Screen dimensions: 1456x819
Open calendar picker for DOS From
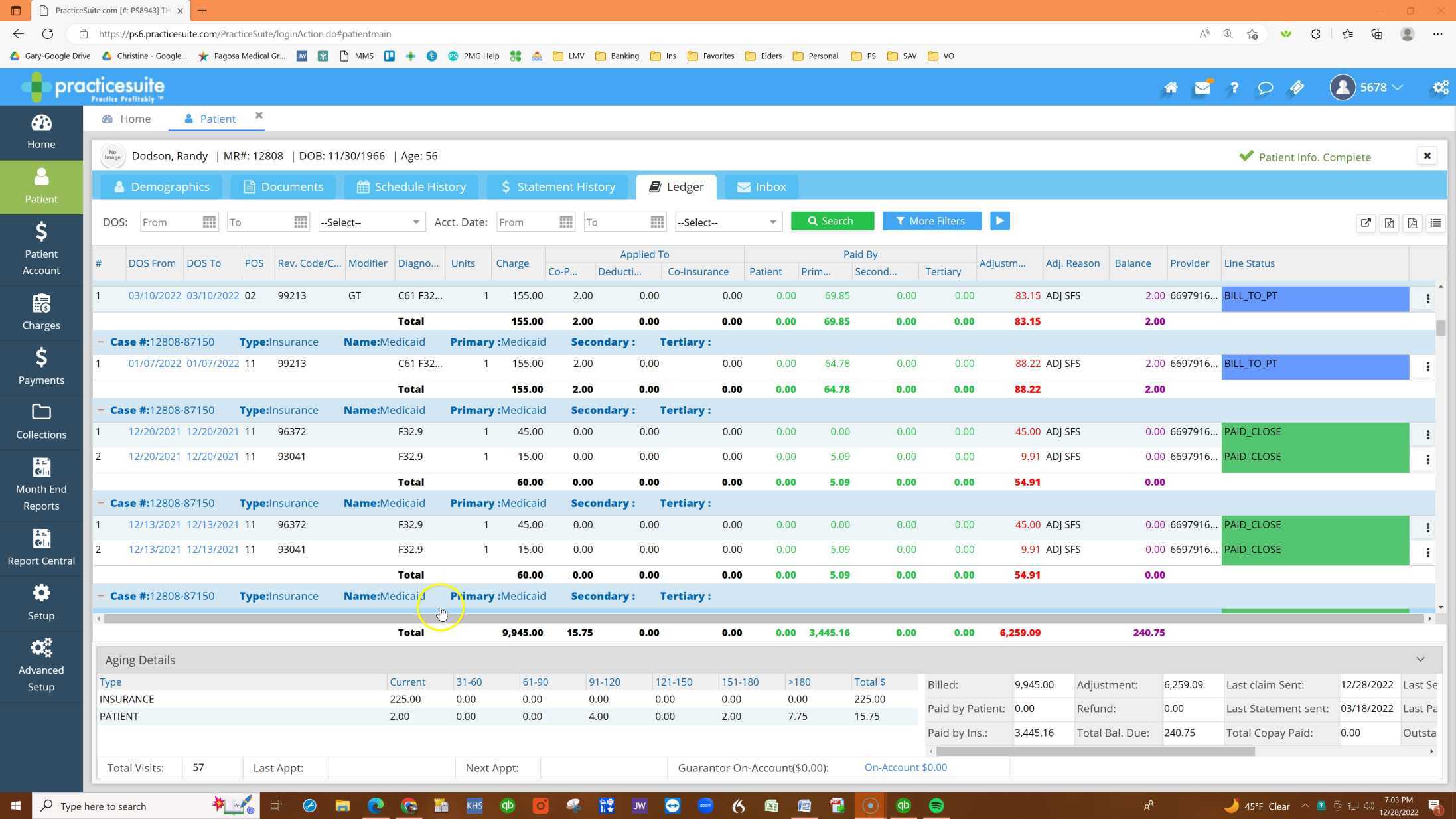pyautogui.click(x=209, y=222)
